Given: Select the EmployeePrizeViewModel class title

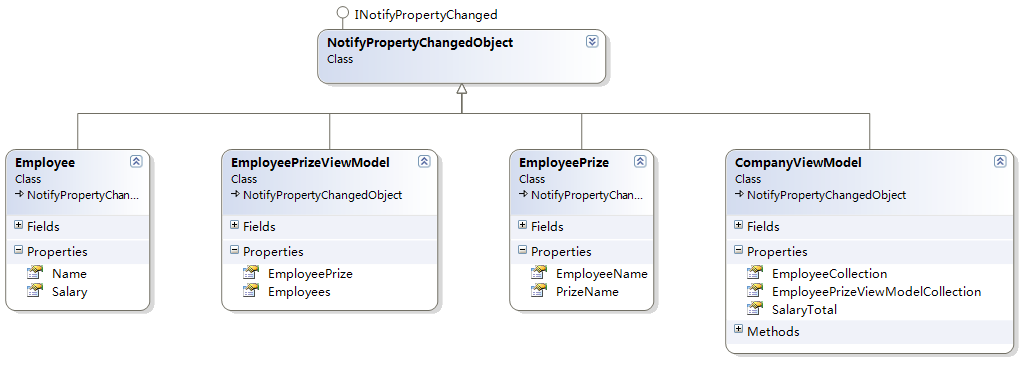Looking at the screenshot, I should click(310, 163).
